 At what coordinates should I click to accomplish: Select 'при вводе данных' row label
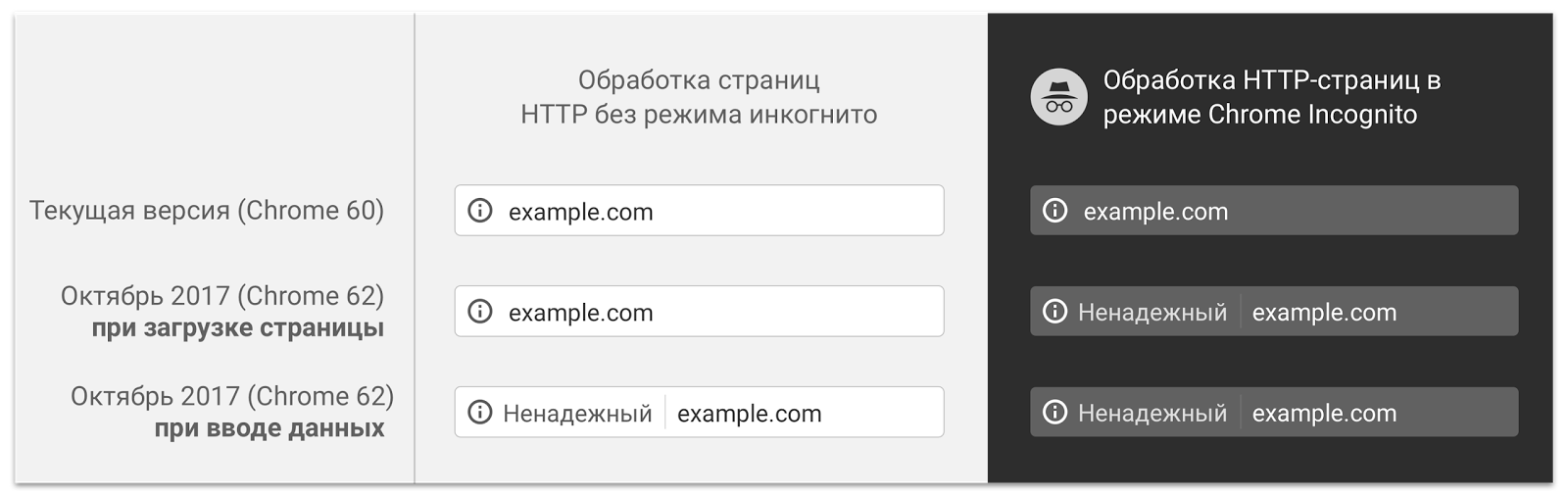tap(269, 428)
